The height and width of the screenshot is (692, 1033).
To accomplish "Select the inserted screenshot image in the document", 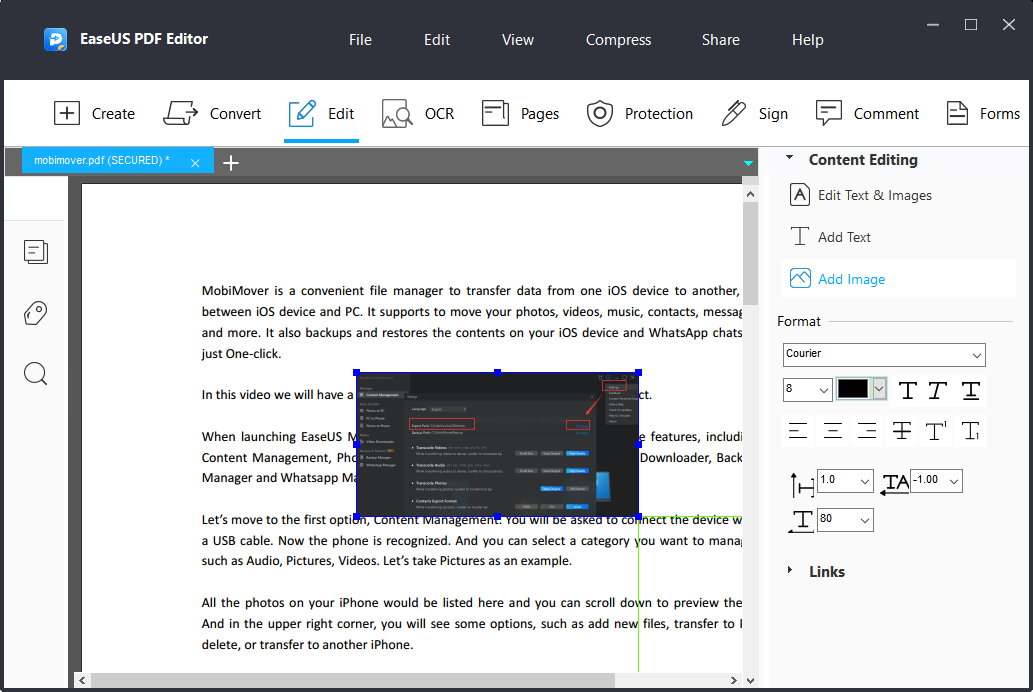I will (x=497, y=445).
